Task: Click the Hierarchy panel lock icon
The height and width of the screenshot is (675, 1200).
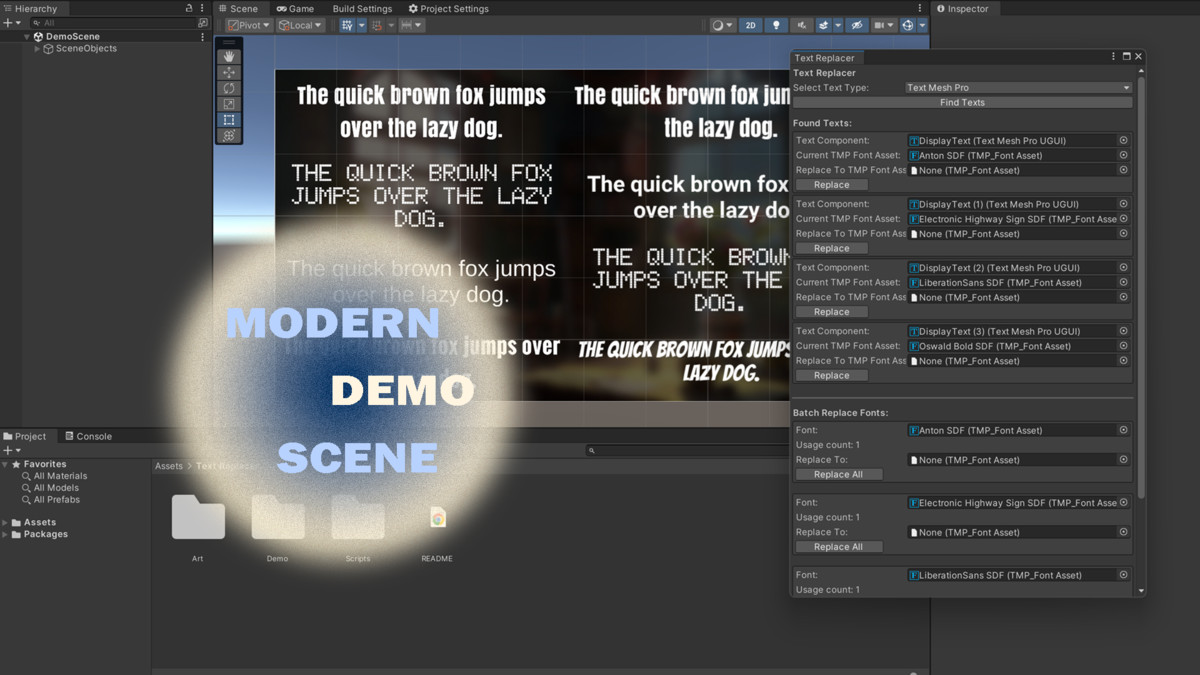Action: 189,8
